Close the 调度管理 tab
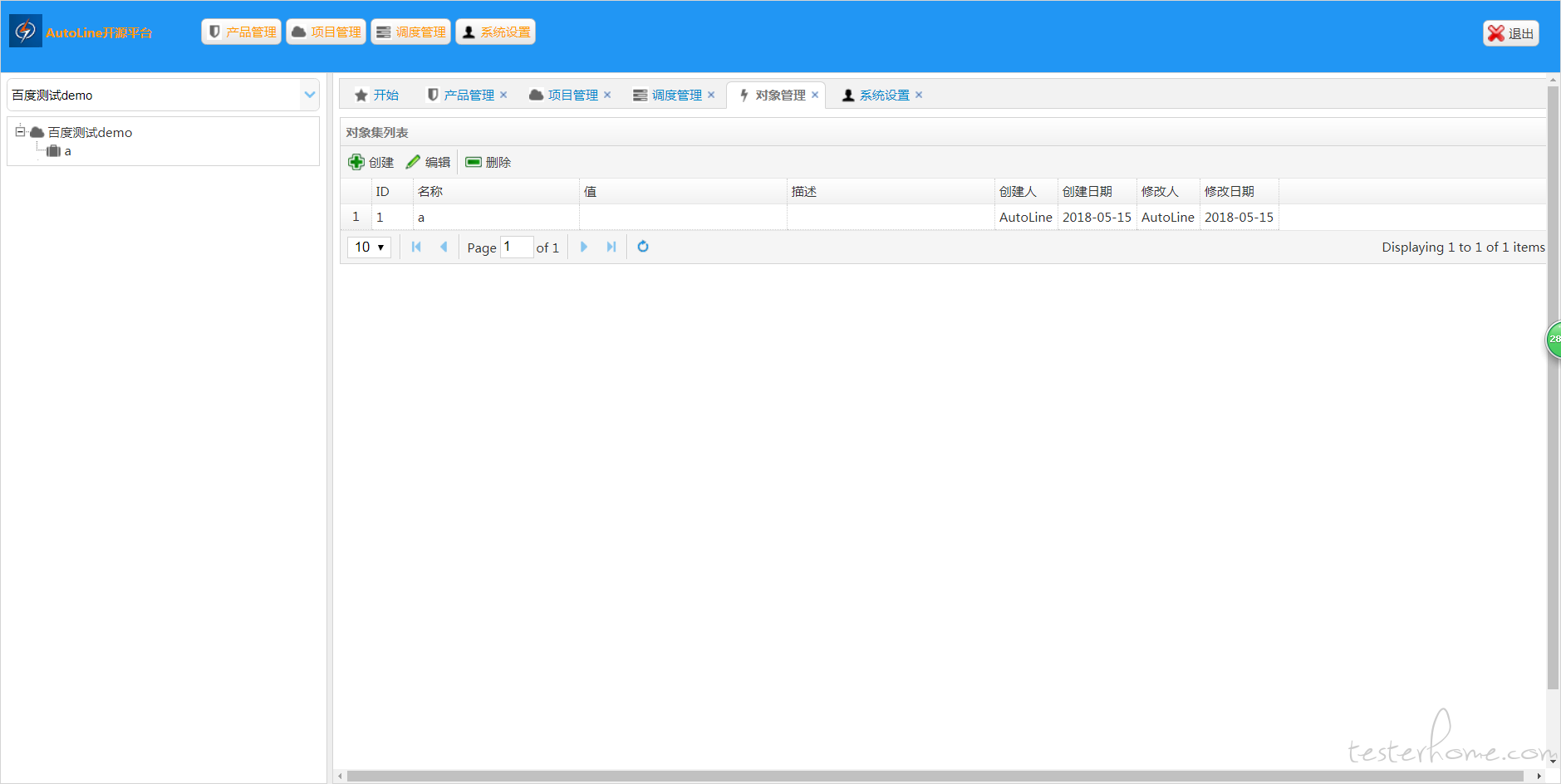 coord(711,95)
